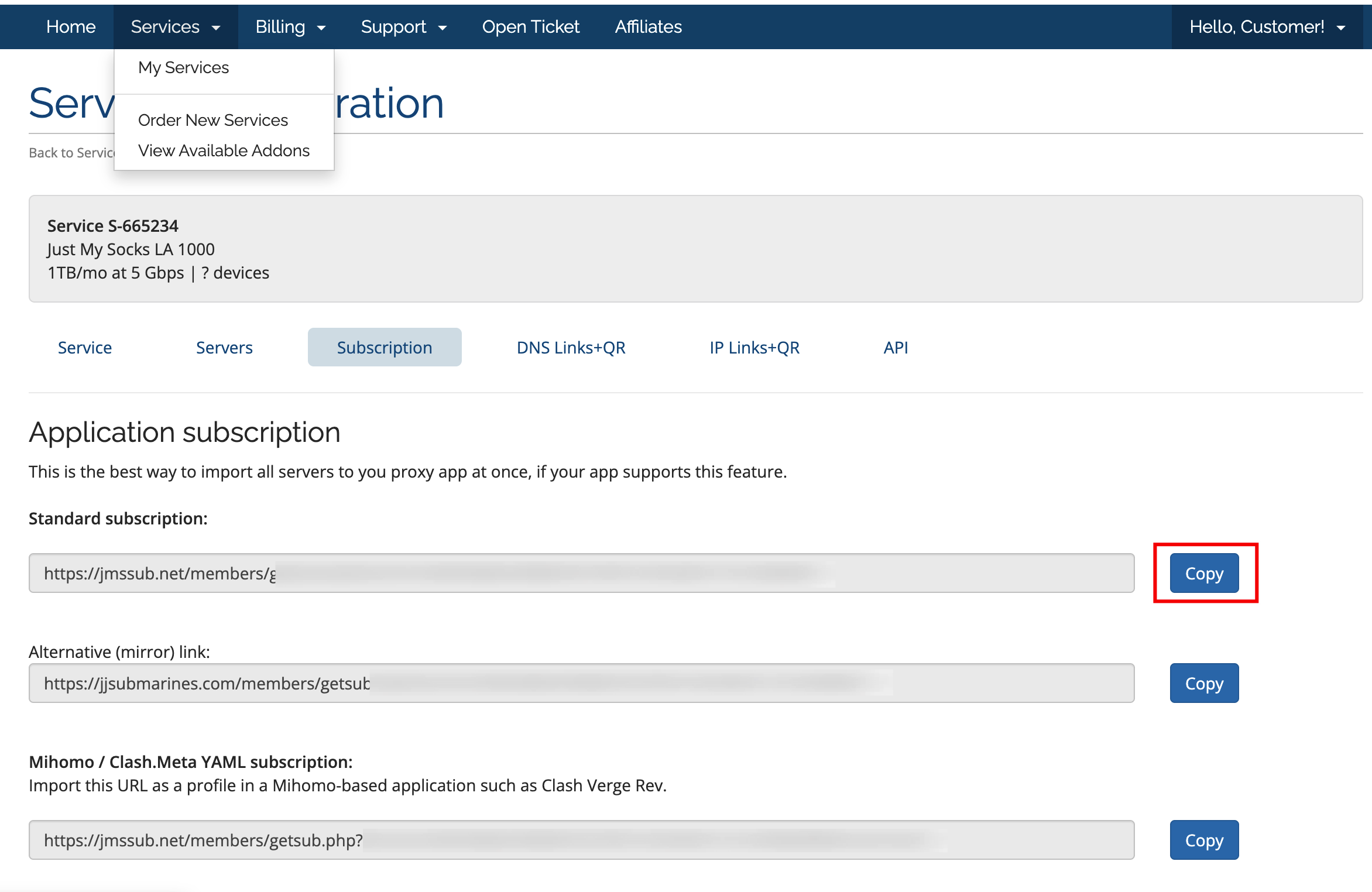Viewport: 1372px width, 892px height.
Task: Copy the standard subscription URL
Action: point(1204,574)
